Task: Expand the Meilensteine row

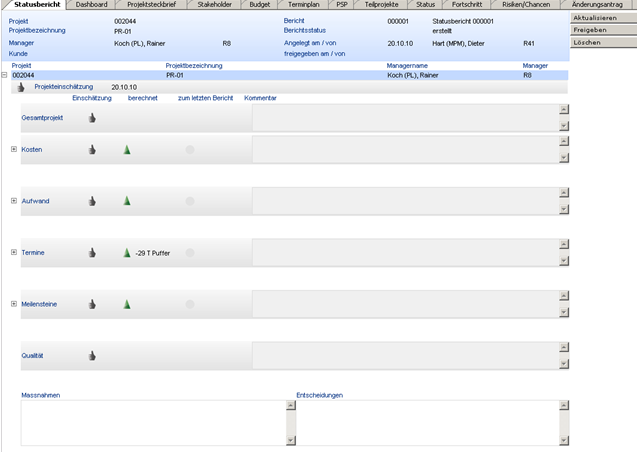Action: tap(14, 304)
